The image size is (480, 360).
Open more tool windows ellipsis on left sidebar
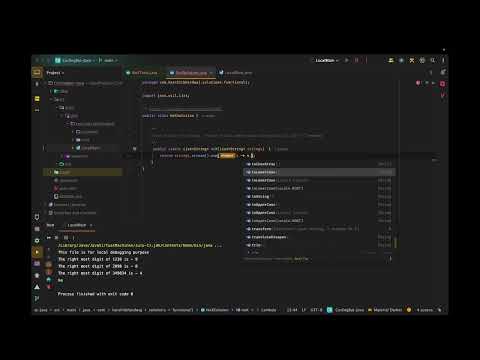37,110
